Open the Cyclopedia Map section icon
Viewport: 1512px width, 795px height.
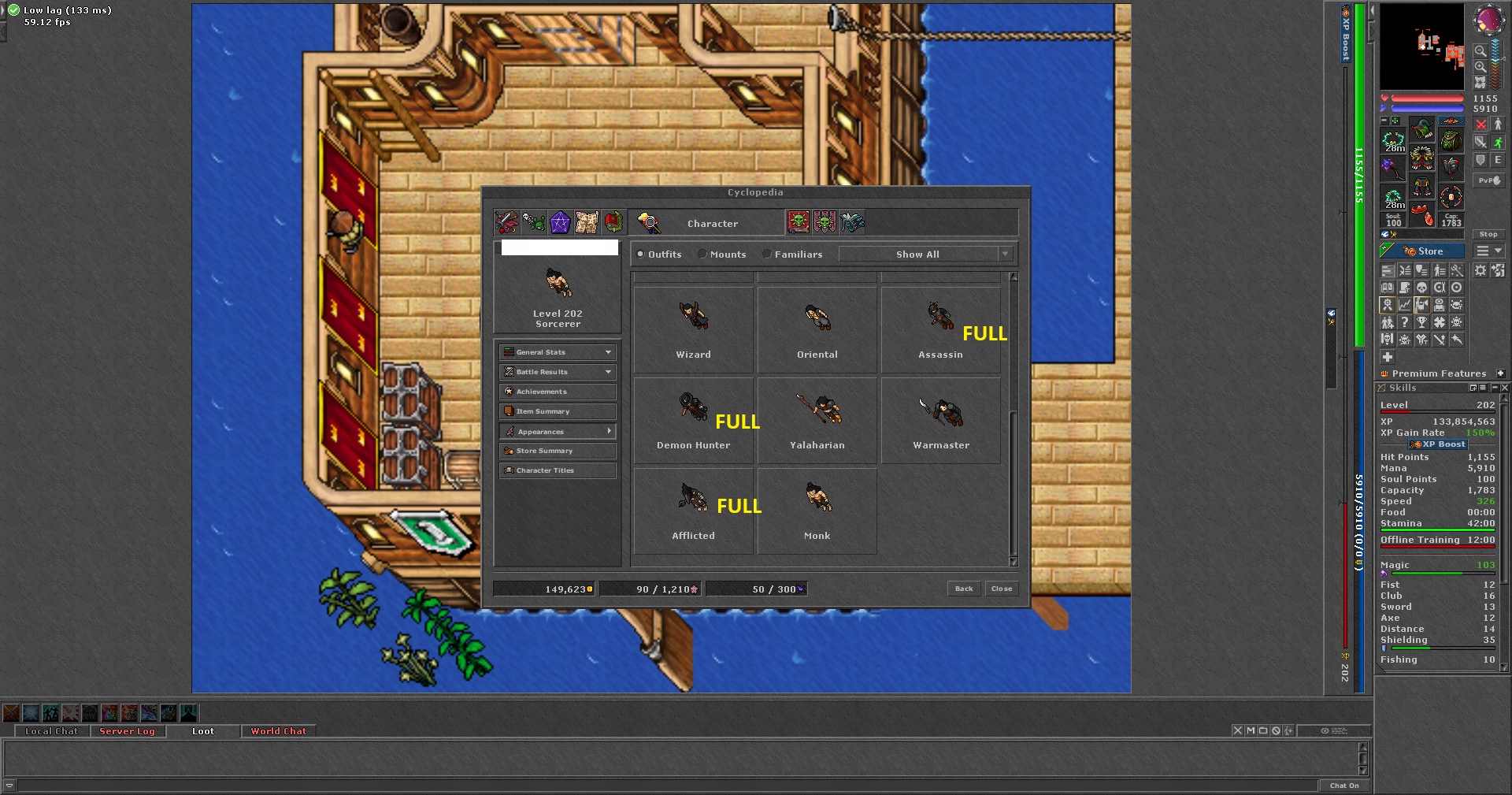pos(586,223)
